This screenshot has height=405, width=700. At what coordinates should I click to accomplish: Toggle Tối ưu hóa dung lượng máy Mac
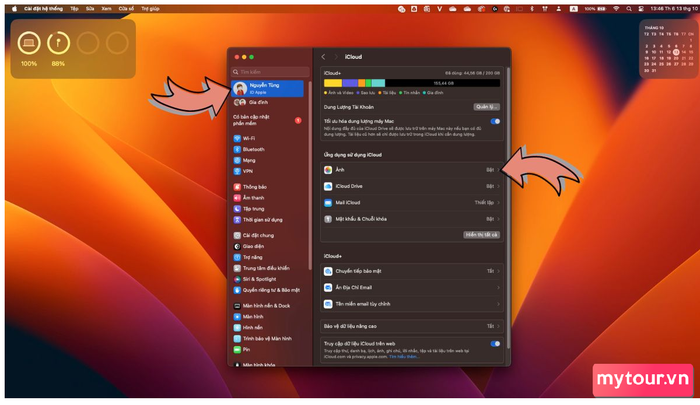point(495,121)
